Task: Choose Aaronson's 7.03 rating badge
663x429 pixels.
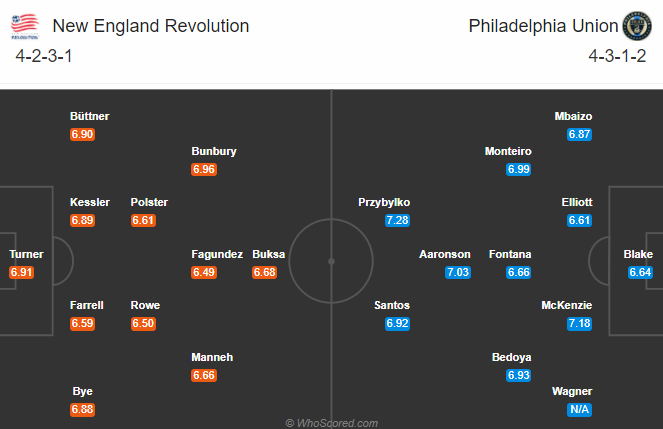Action: pos(458,272)
